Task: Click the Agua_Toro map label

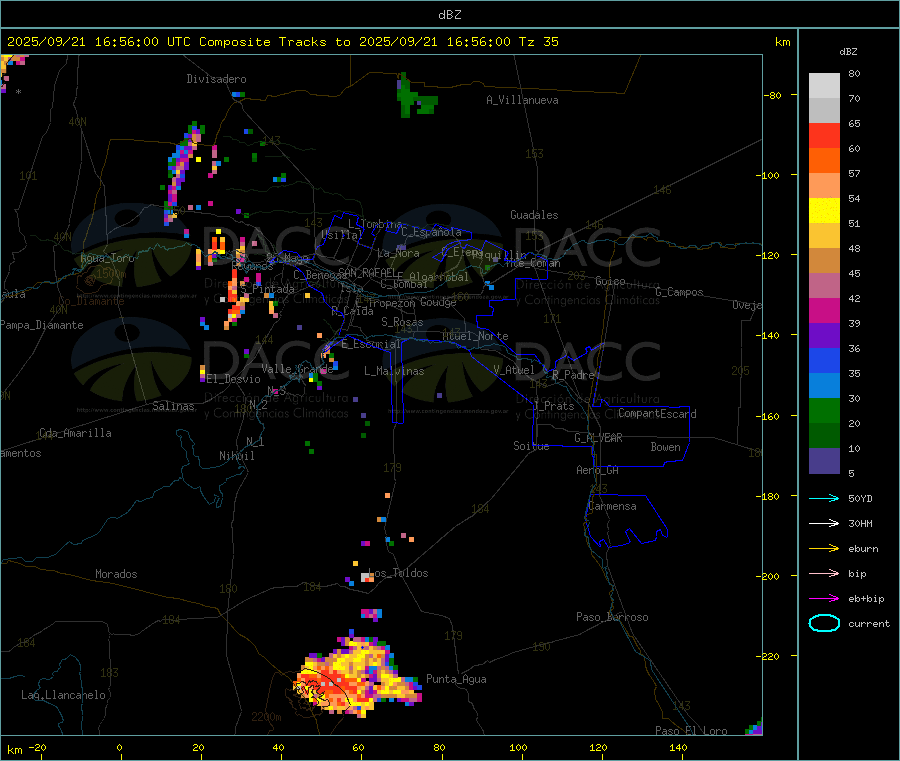Action: click(x=107, y=258)
